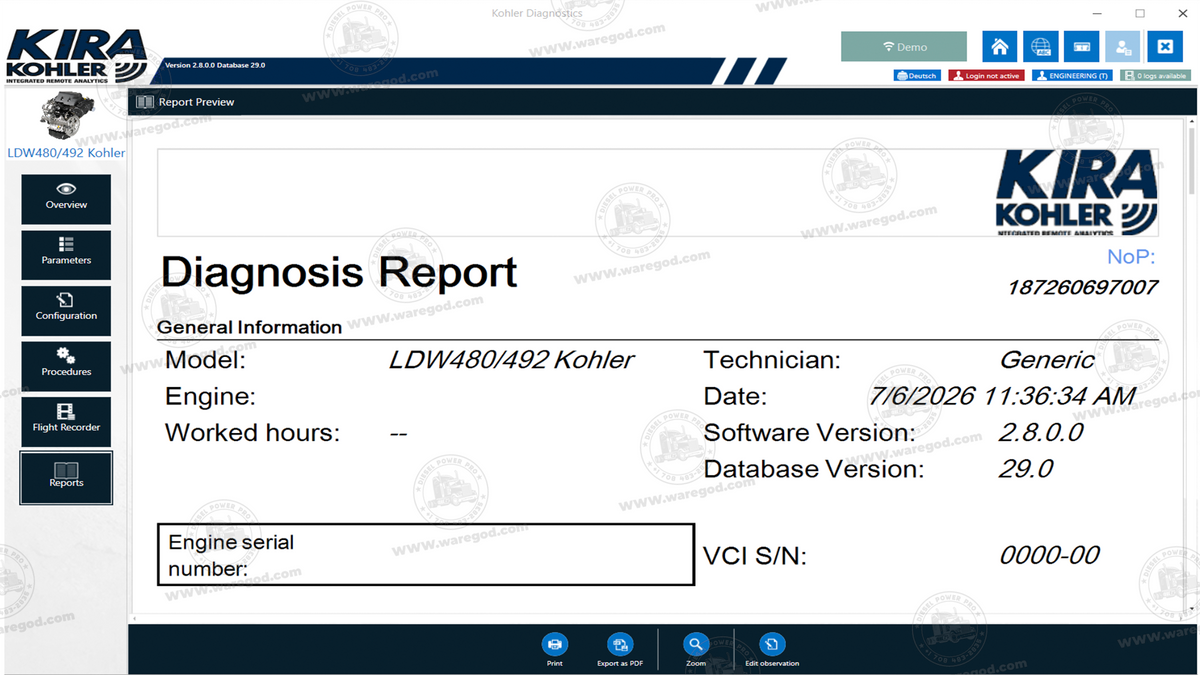Viewport: 1200px width, 675px height.
Task: Open language globe ABC icon
Action: pyautogui.click(x=1040, y=47)
